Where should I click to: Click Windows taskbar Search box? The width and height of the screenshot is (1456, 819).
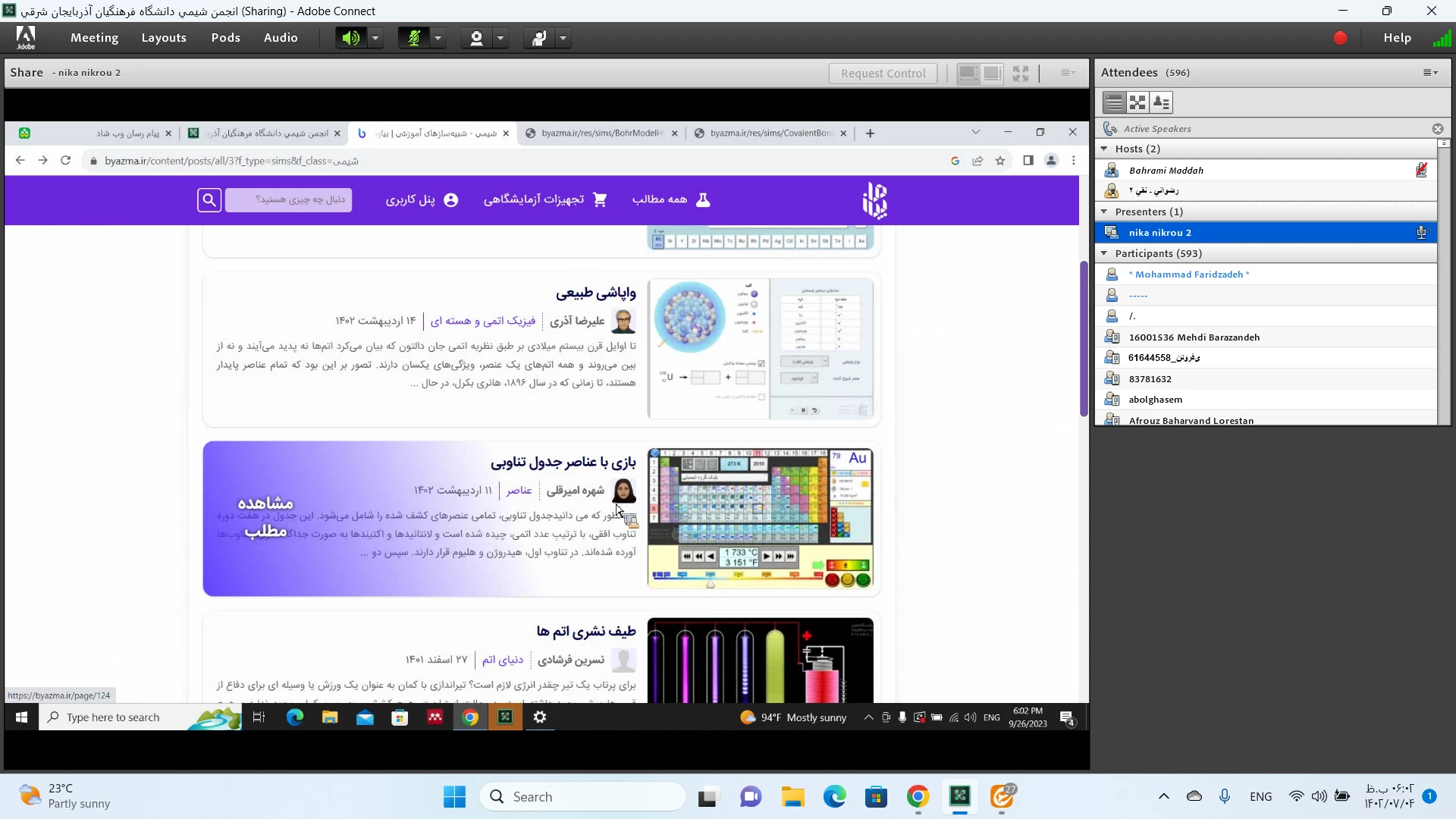[582, 796]
